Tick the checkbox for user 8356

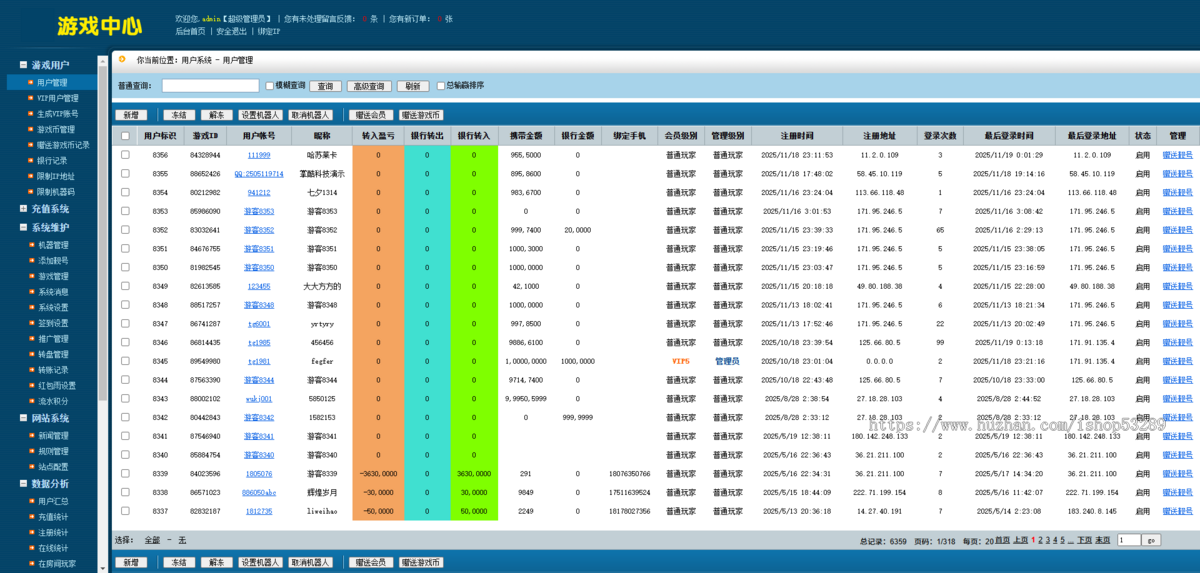coord(125,155)
